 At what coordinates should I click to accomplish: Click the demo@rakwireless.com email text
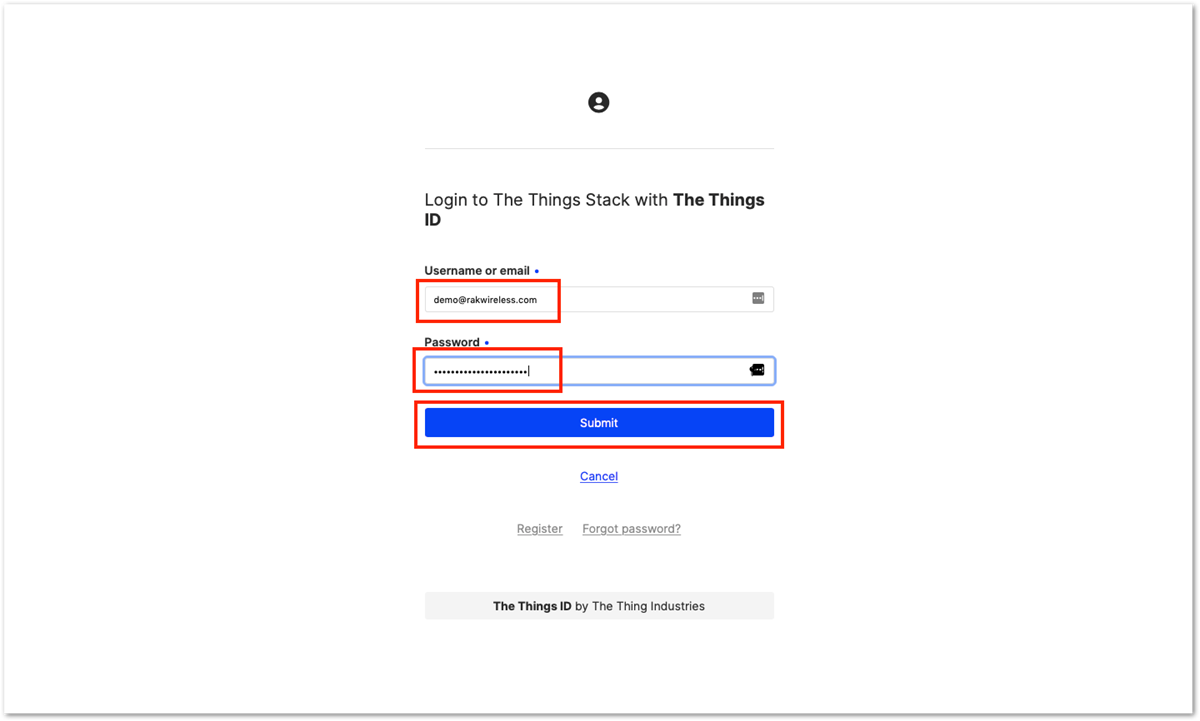[485, 300]
